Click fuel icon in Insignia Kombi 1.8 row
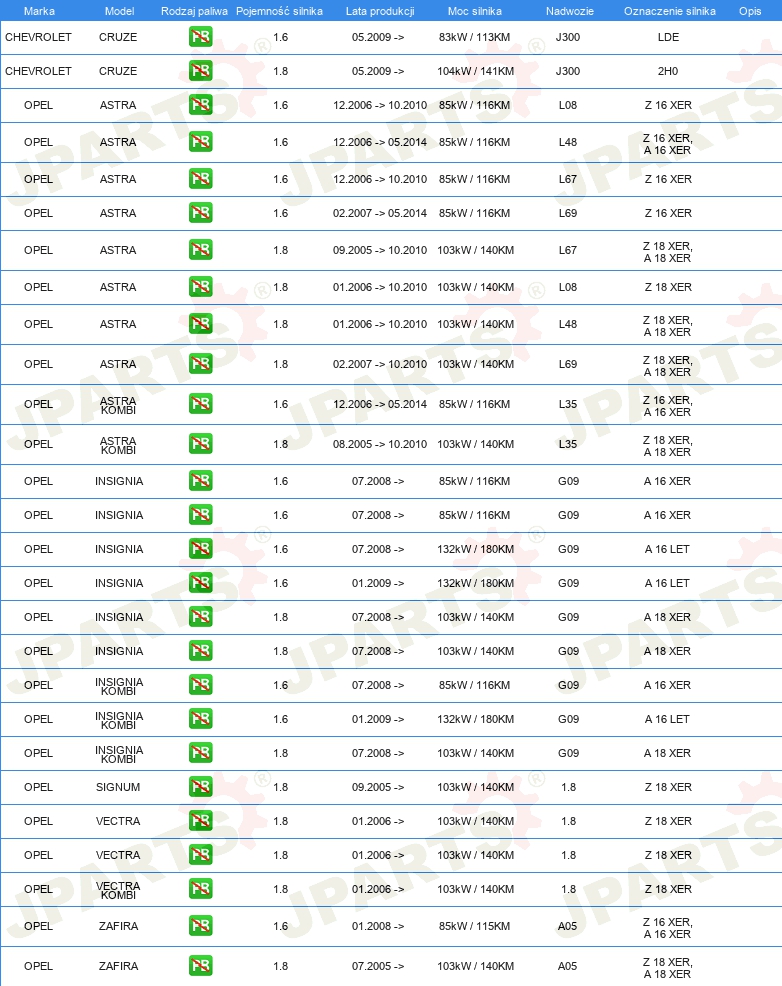Screen dimensions: 782x986 201,753
